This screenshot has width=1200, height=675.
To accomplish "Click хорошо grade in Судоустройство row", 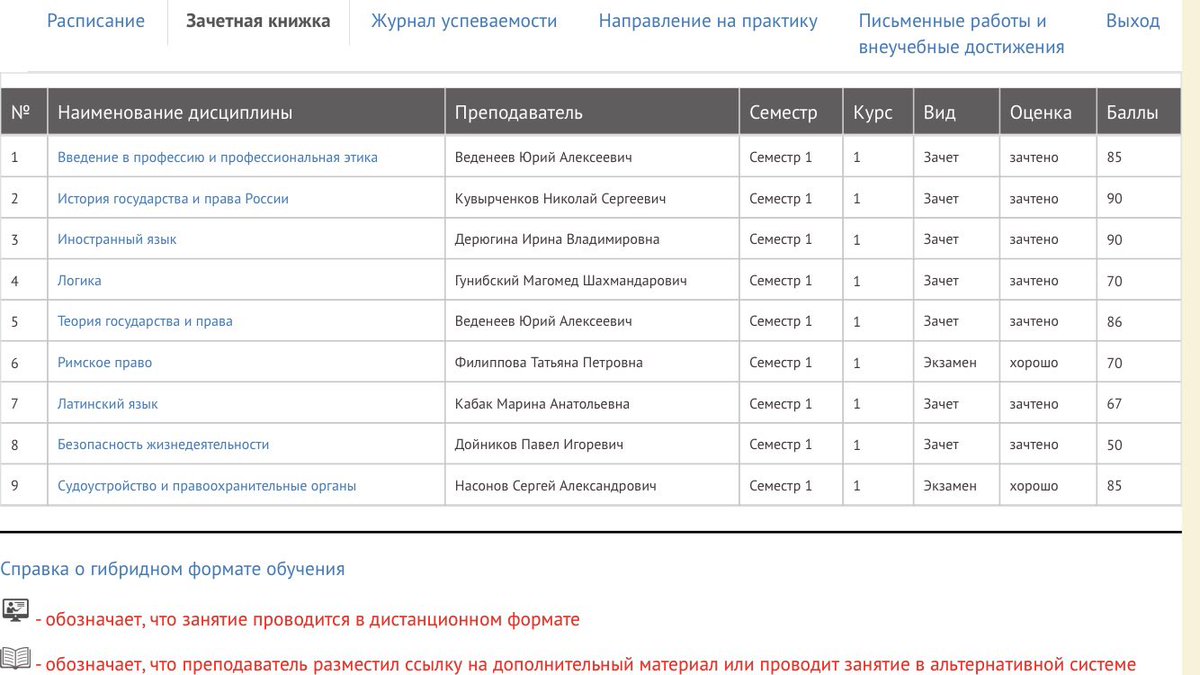I will (1033, 485).
